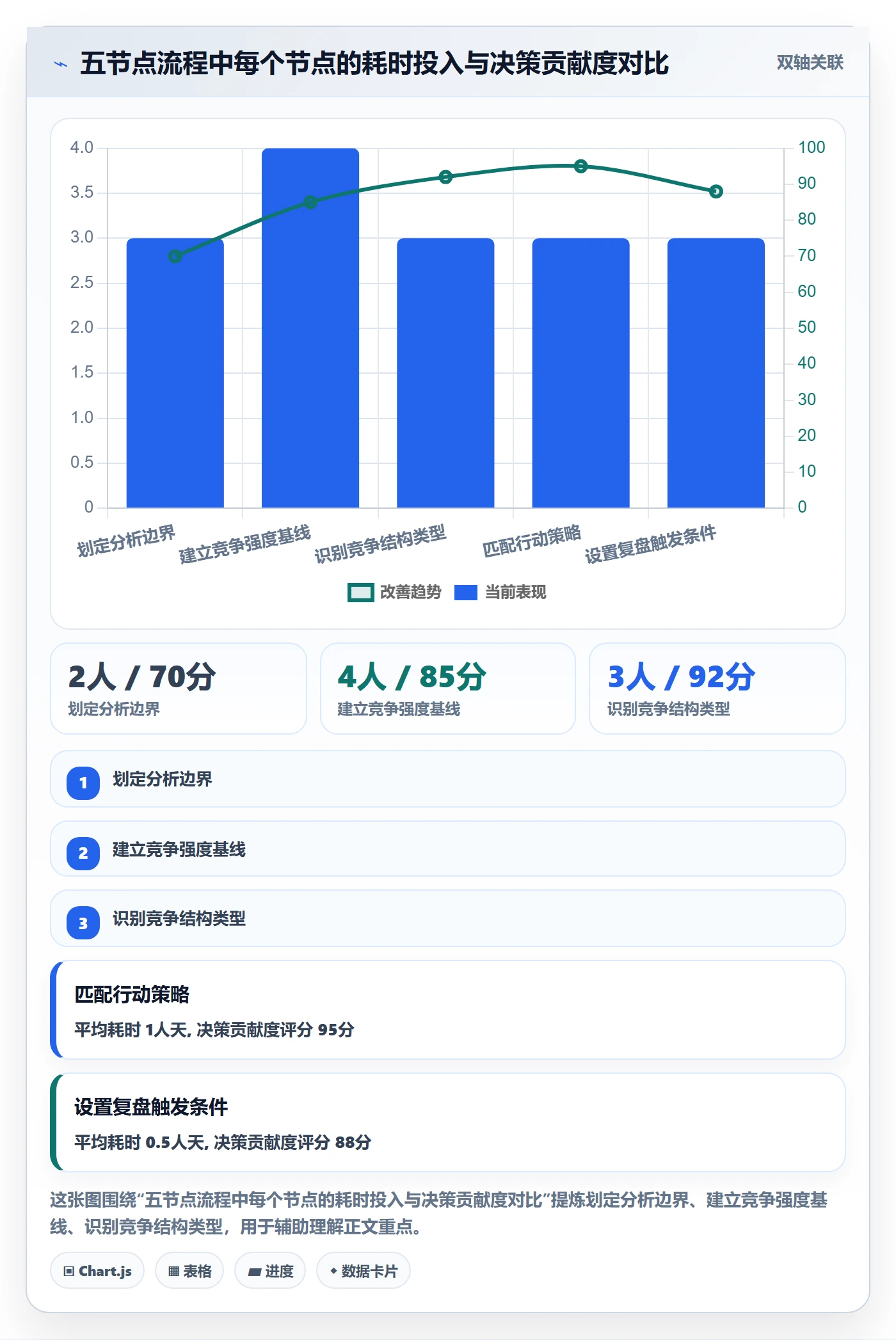Open the 3人 / 92分 data card
This screenshot has width=896, height=1340.
(x=717, y=689)
